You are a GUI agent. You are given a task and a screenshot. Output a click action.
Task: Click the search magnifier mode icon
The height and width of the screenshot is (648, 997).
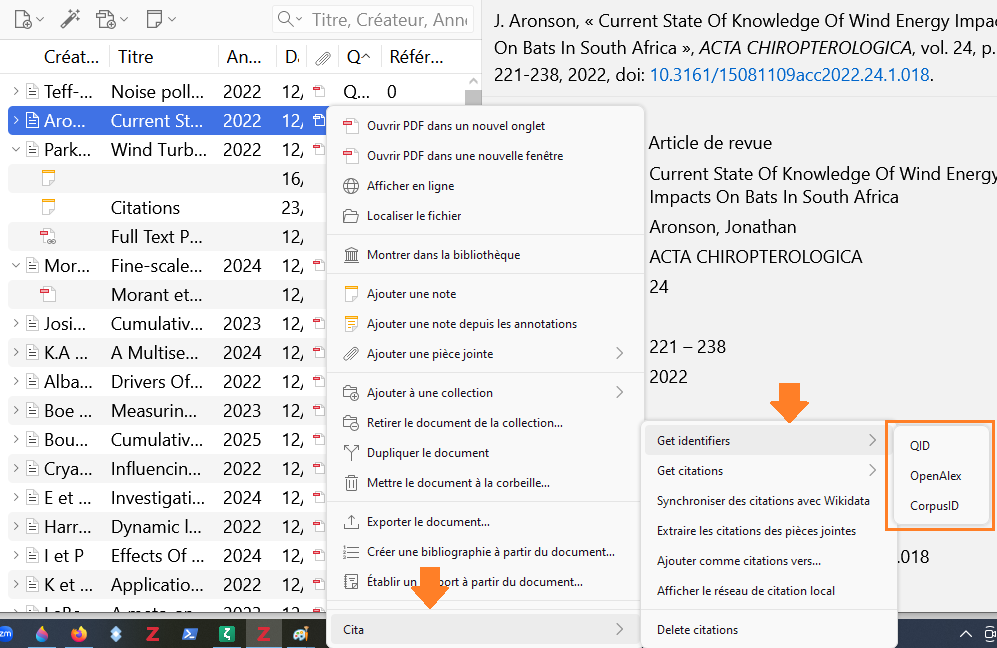tap(289, 20)
